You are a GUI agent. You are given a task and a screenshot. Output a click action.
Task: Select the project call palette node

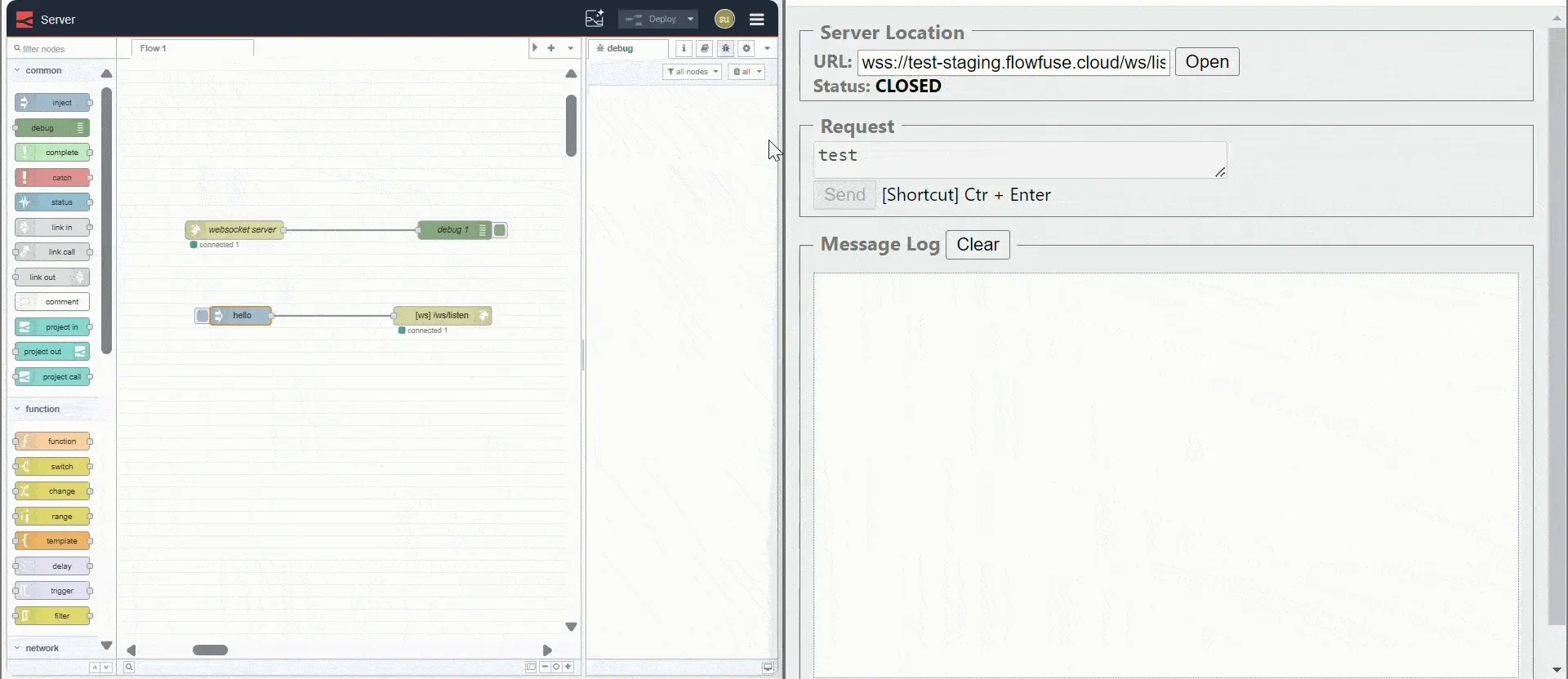52,377
